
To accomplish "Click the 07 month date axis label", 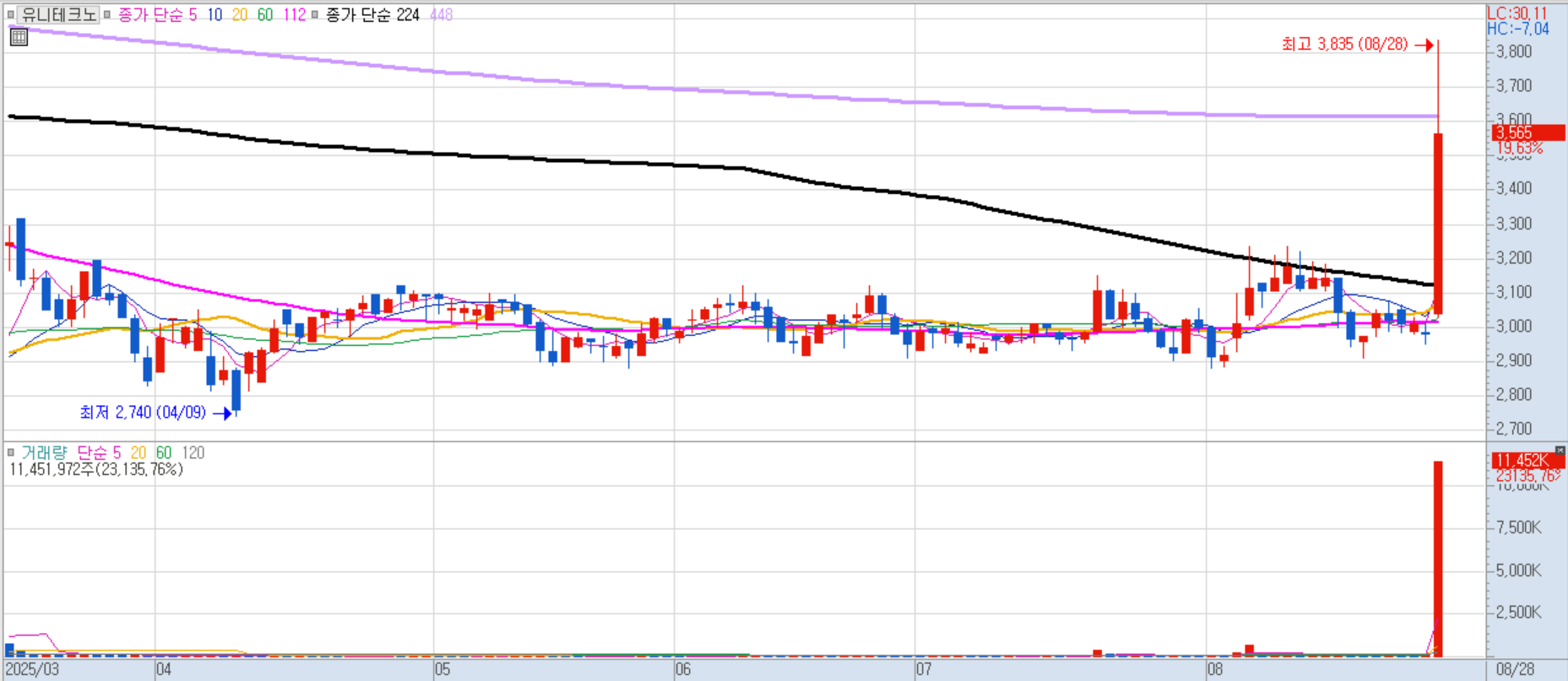I will tap(924, 669).
